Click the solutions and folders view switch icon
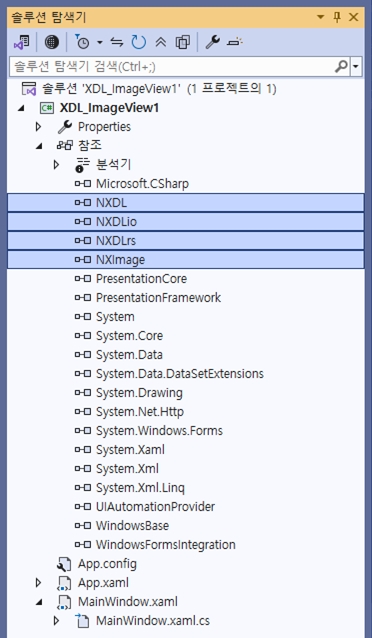 tap(22, 42)
